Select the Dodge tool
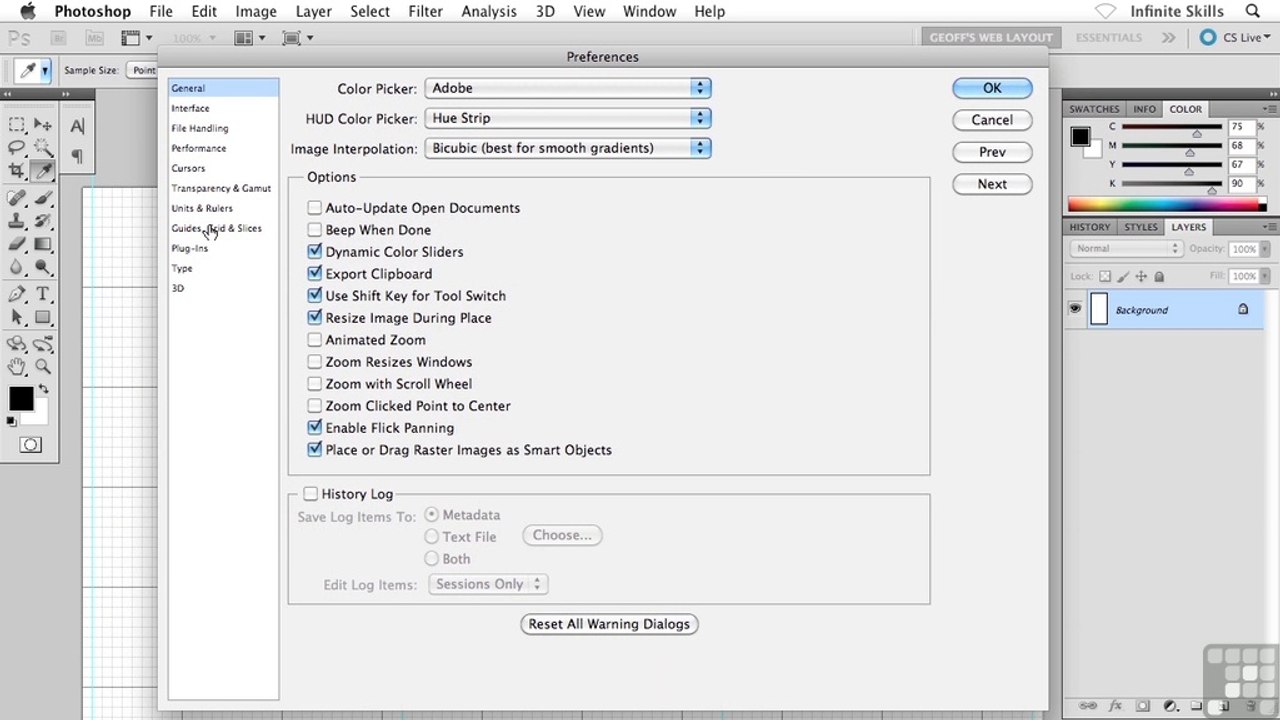1280x720 pixels. coord(43,267)
